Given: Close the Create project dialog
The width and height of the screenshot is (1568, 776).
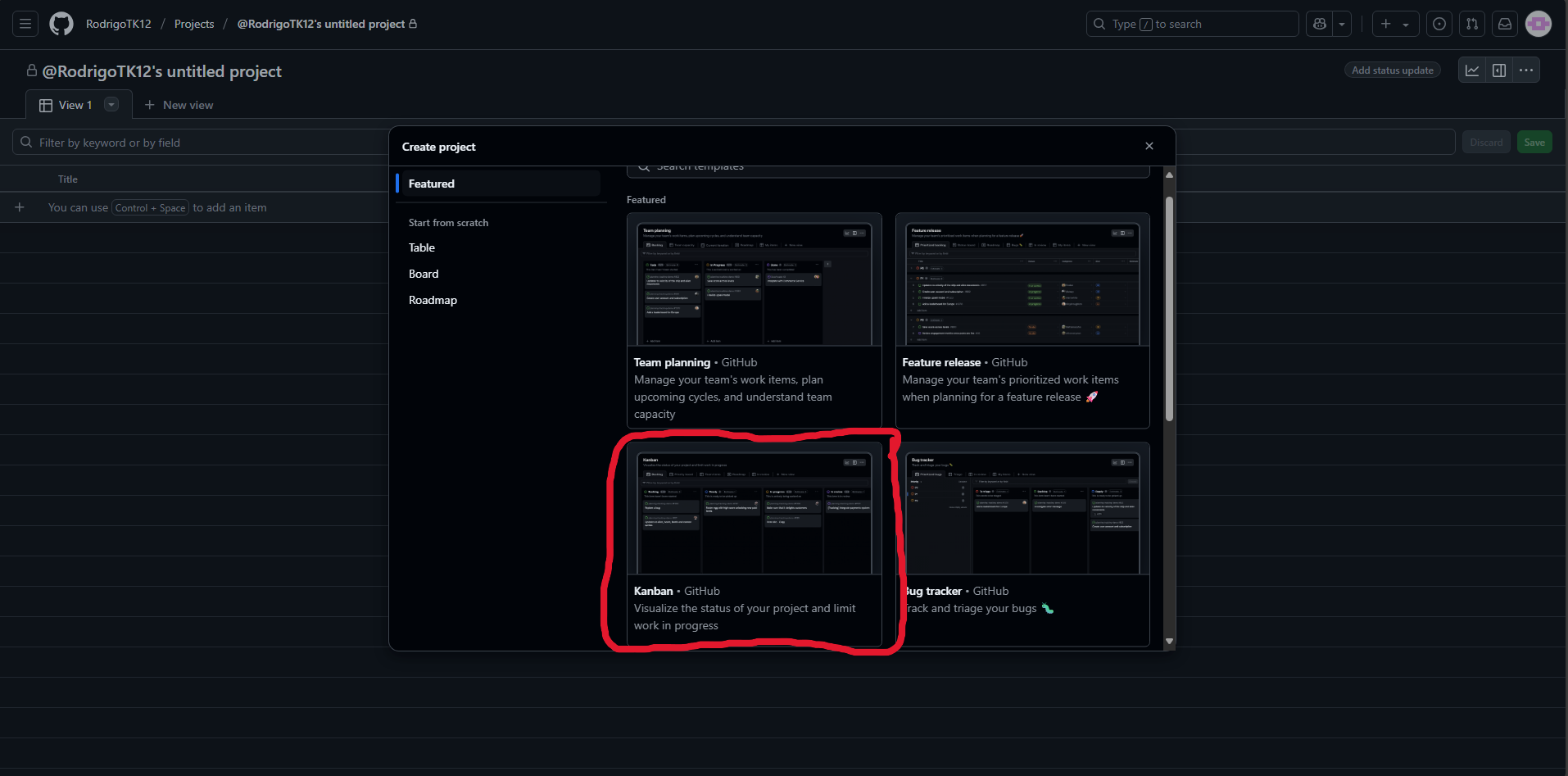Looking at the screenshot, I should click(x=1149, y=146).
